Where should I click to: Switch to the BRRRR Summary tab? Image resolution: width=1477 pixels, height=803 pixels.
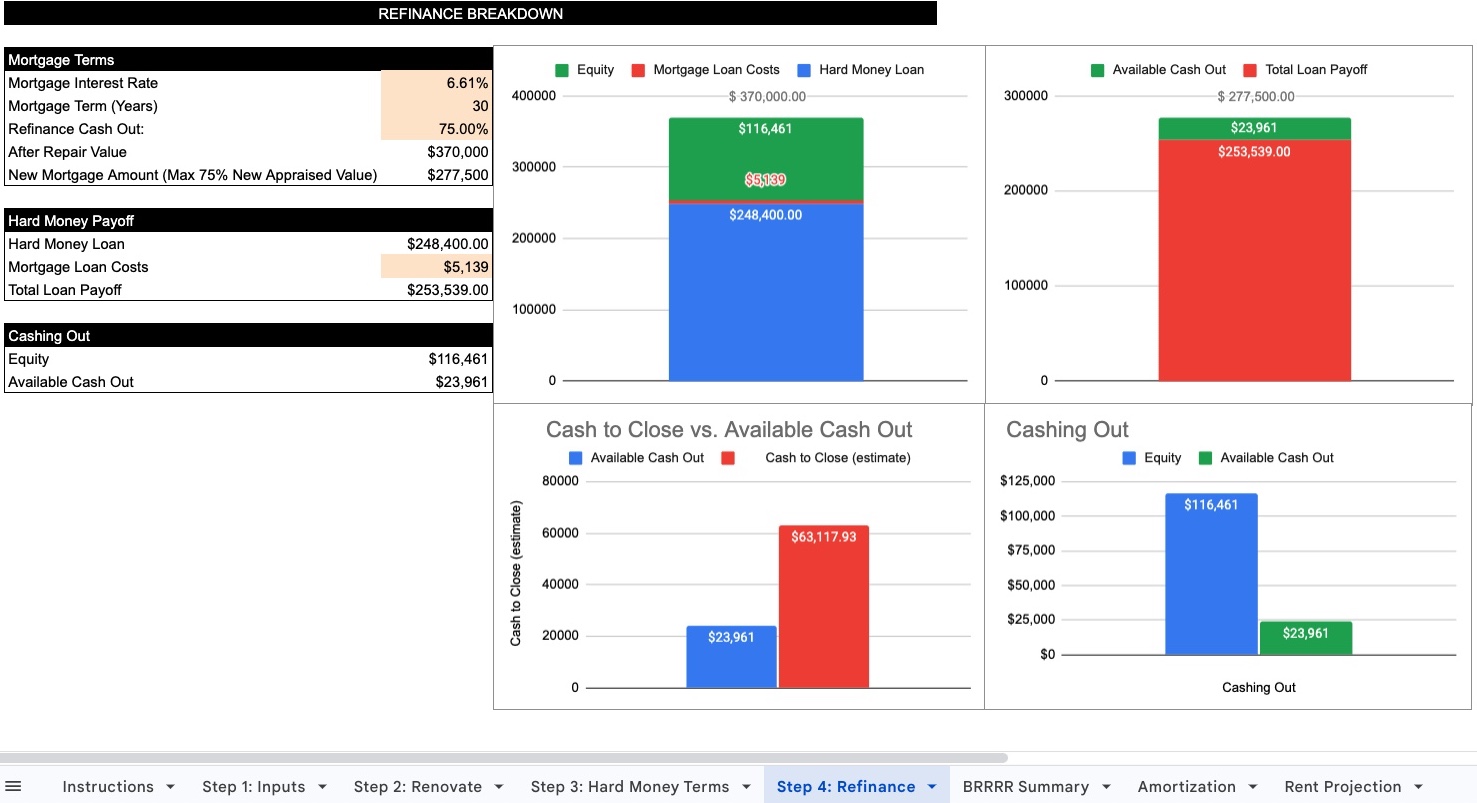1025,787
